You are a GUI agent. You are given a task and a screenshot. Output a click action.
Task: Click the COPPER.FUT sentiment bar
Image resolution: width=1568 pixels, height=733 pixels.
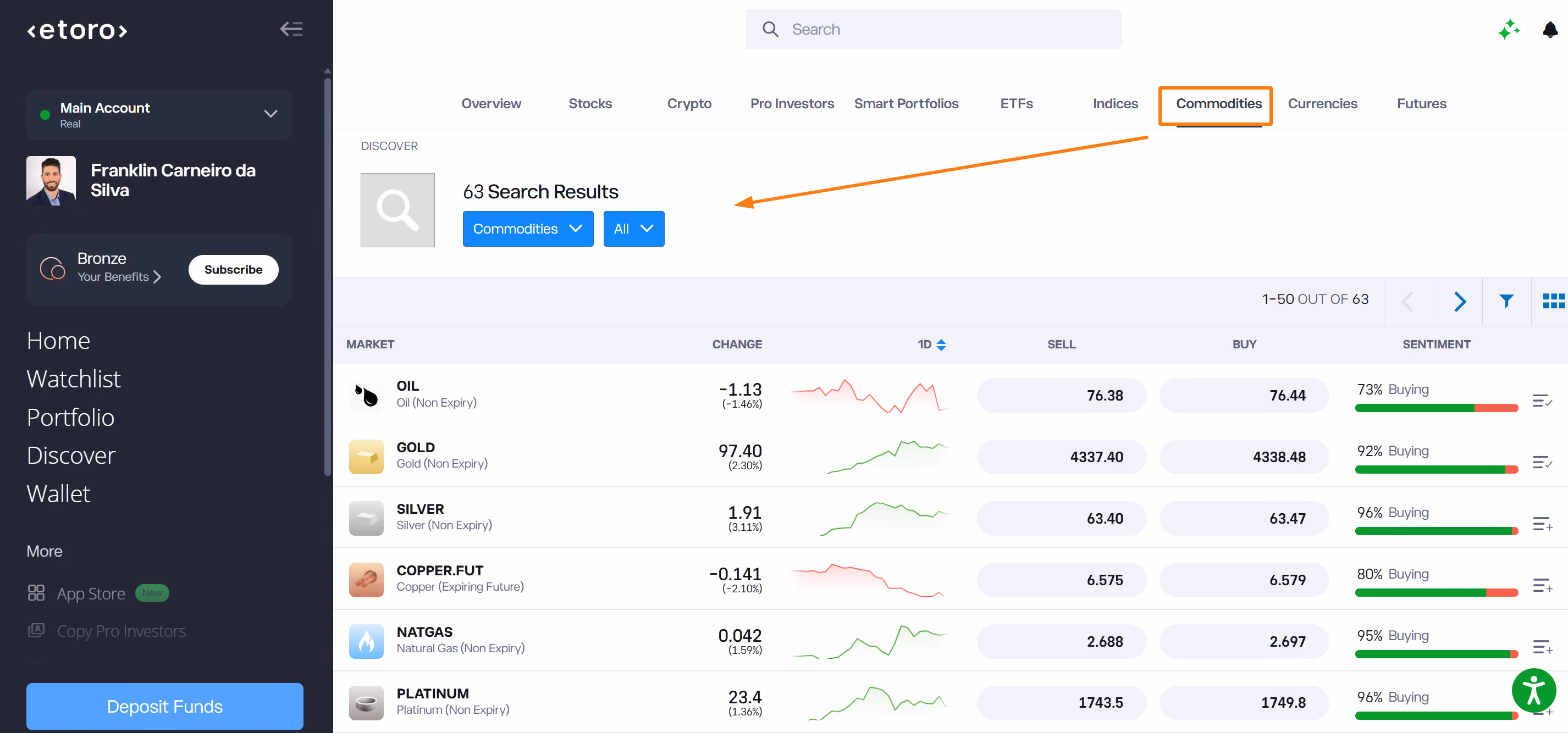tap(1436, 592)
